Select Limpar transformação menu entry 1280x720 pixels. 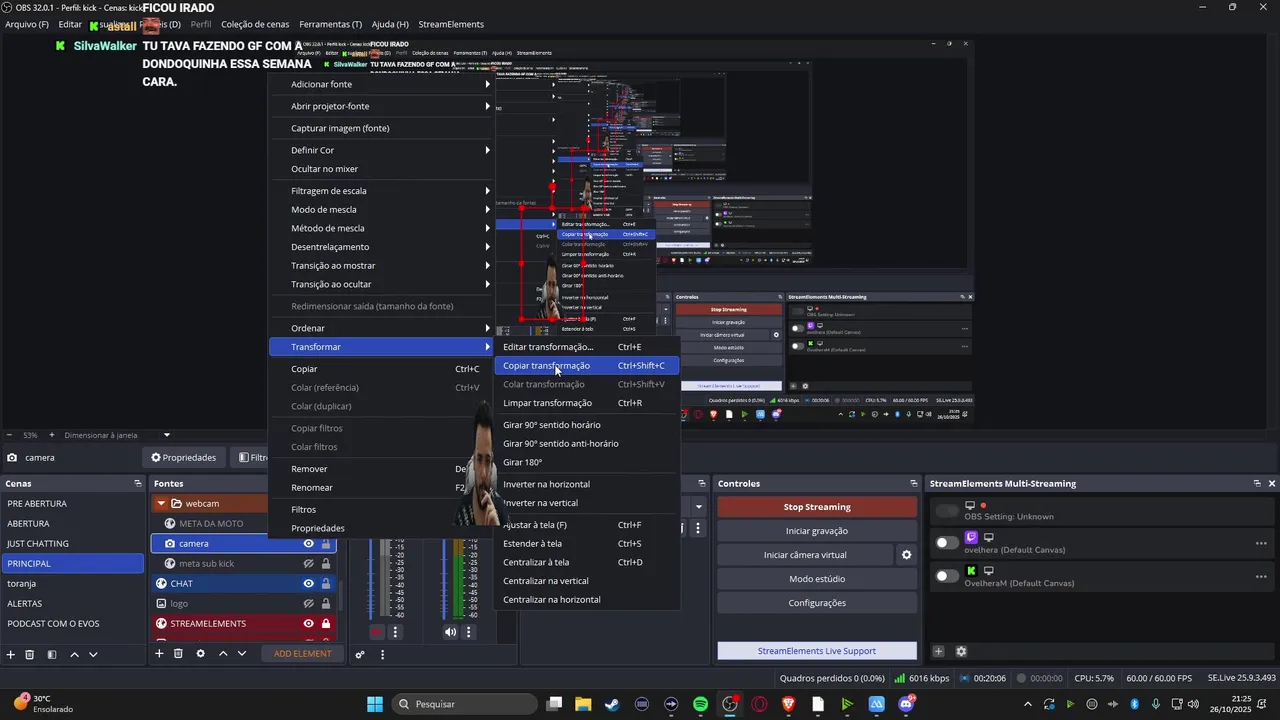tap(586, 403)
